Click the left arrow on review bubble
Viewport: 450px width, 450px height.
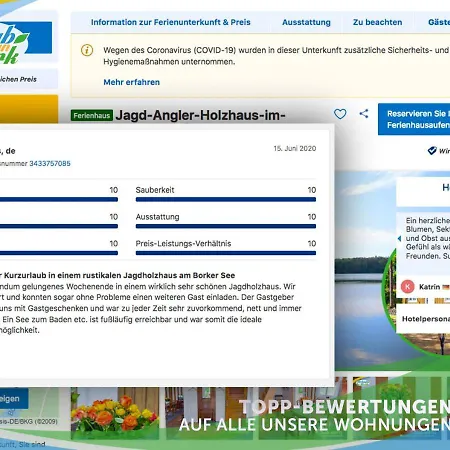[x=399, y=238]
